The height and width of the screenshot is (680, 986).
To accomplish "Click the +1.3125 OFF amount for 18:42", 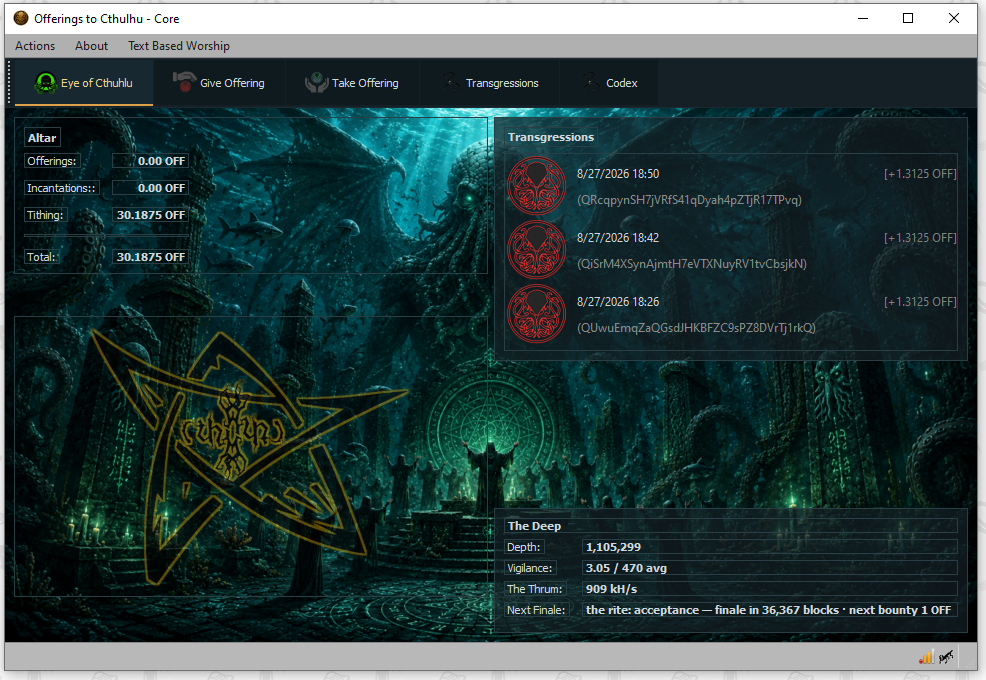I will [920, 238].
